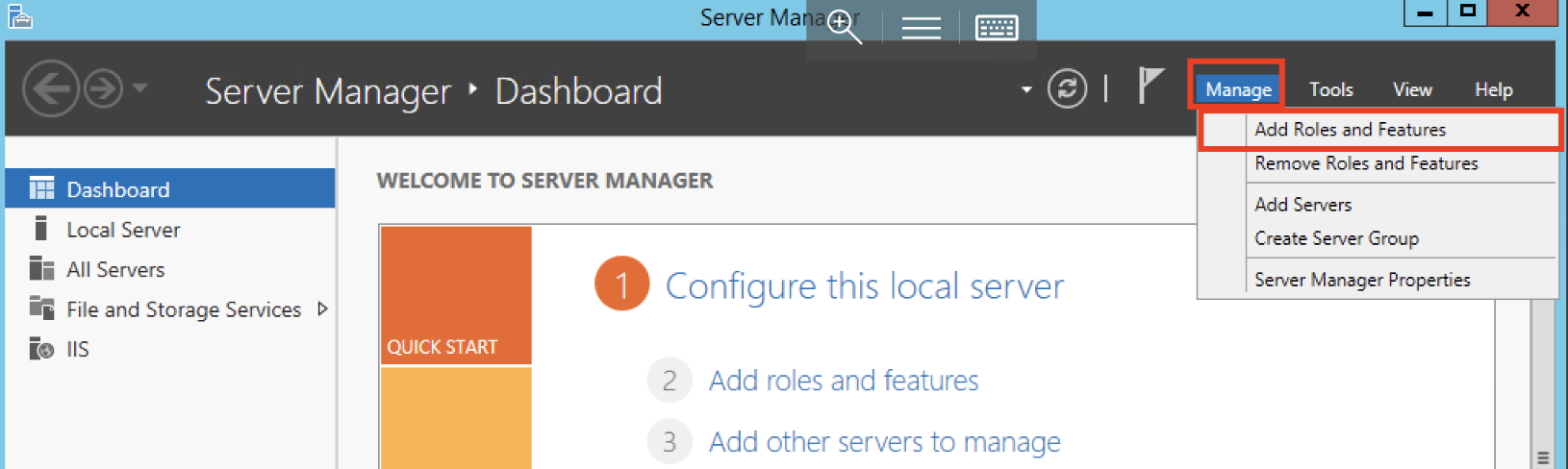Screen dimensions: 1568x469
Task: Click the back navigation arrow
Action: click(x=50, y=88)
